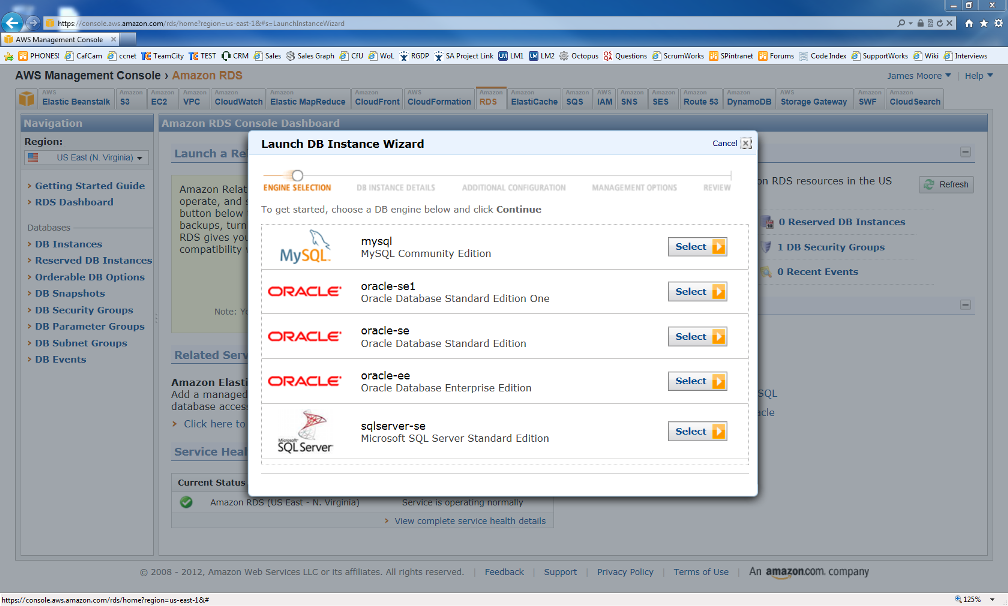The height and width of the screenshot is (606, 1008).
Task: Select the oracle-se1 engine
Action: [698, 292]
